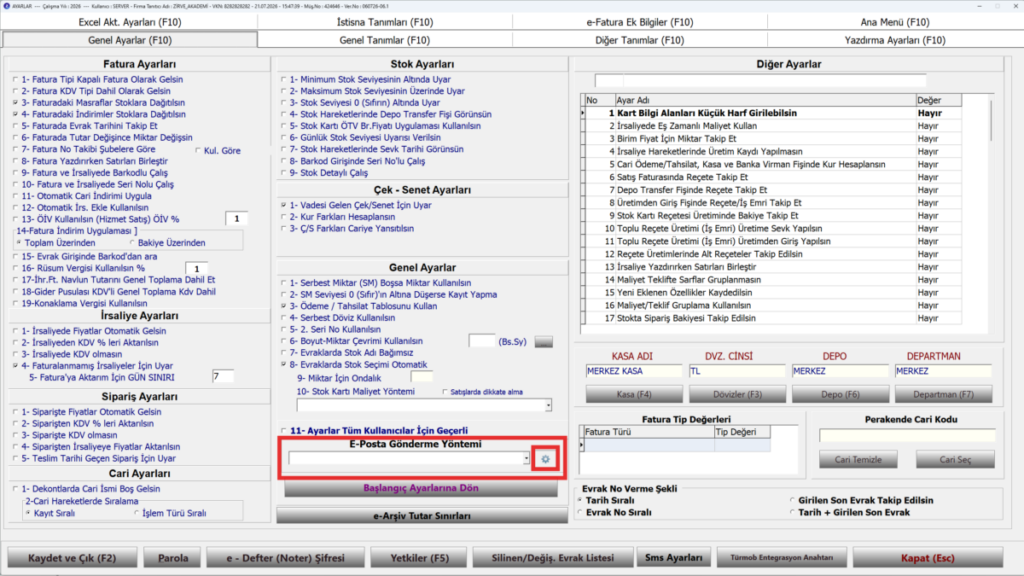Click the Dövizler (F3) button
The height and width of the screenshot is (576, 1024).
737,394
